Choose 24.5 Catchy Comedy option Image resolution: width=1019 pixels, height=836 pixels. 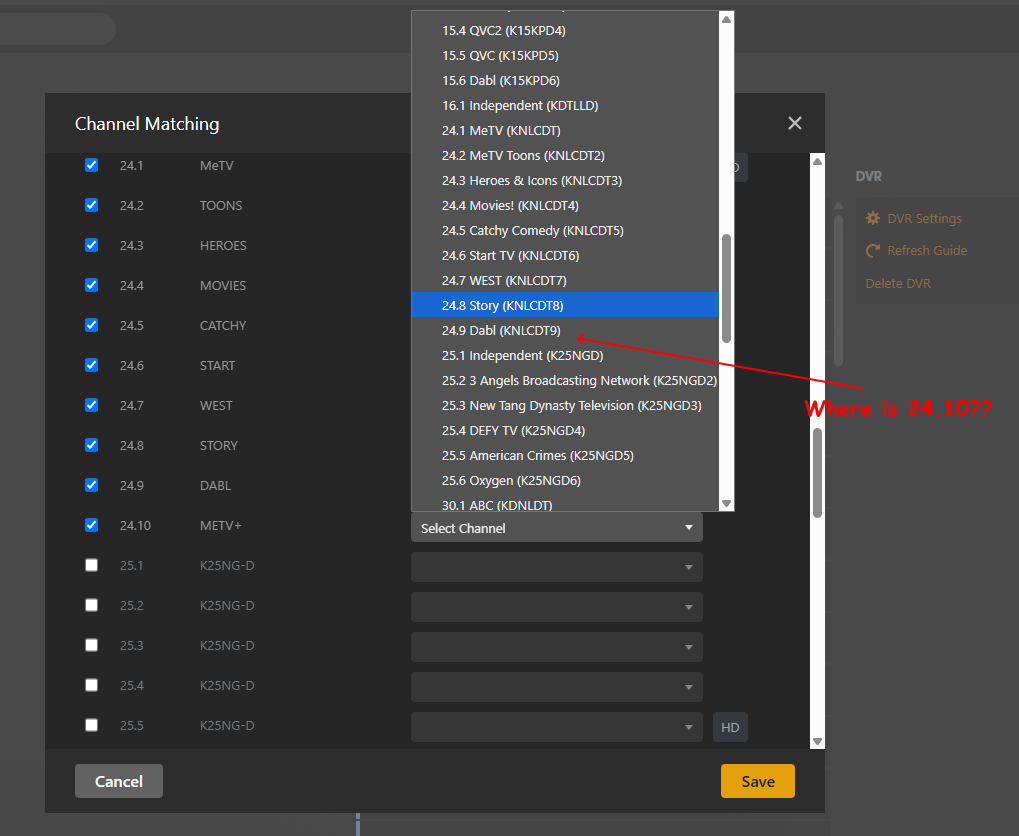click(565, 231)
